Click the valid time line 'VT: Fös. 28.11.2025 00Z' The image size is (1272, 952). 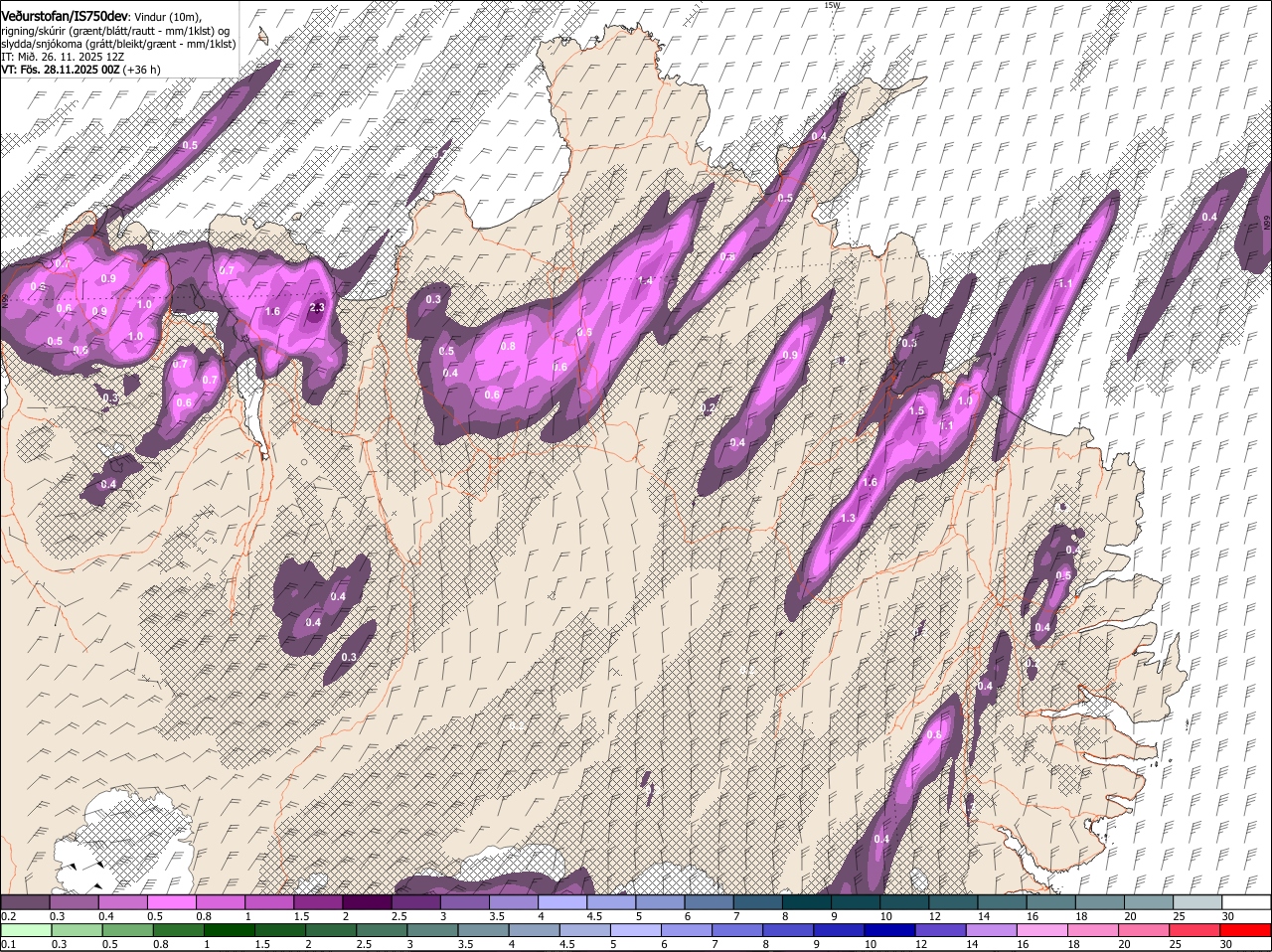(x=61, y=70)
